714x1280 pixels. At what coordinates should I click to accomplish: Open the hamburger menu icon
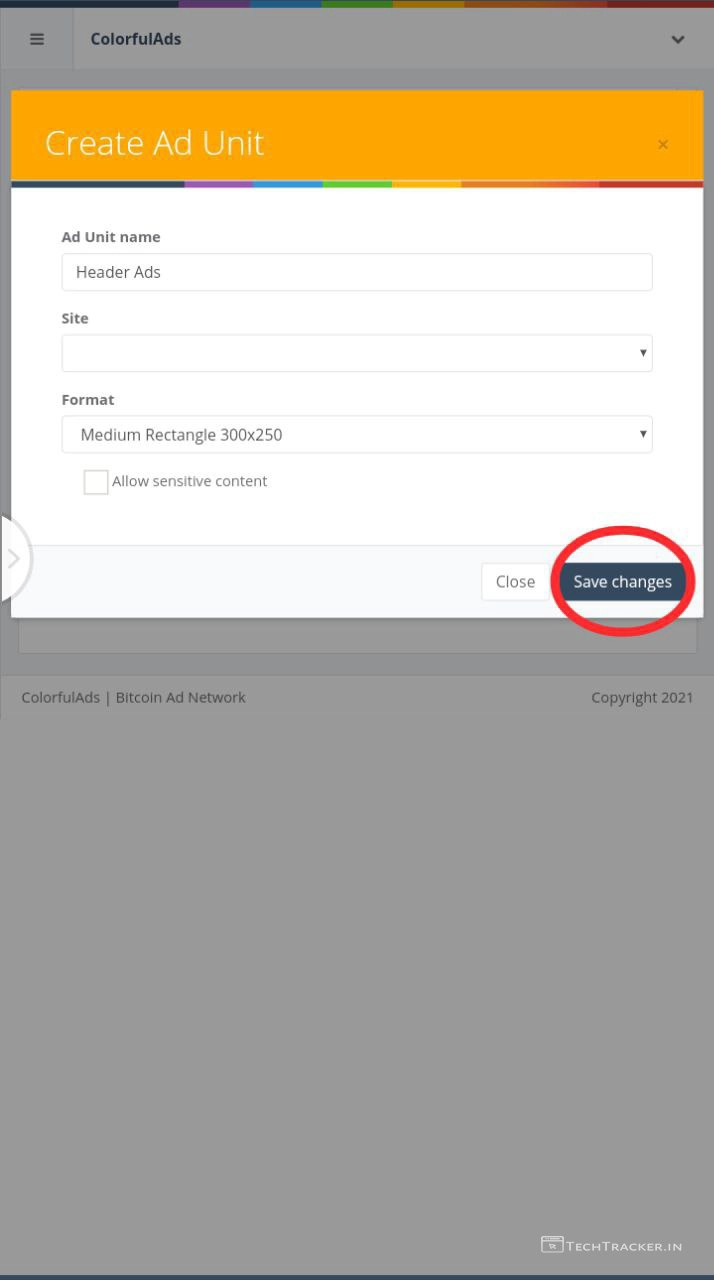pyautogui.click(x=37, y=39)
